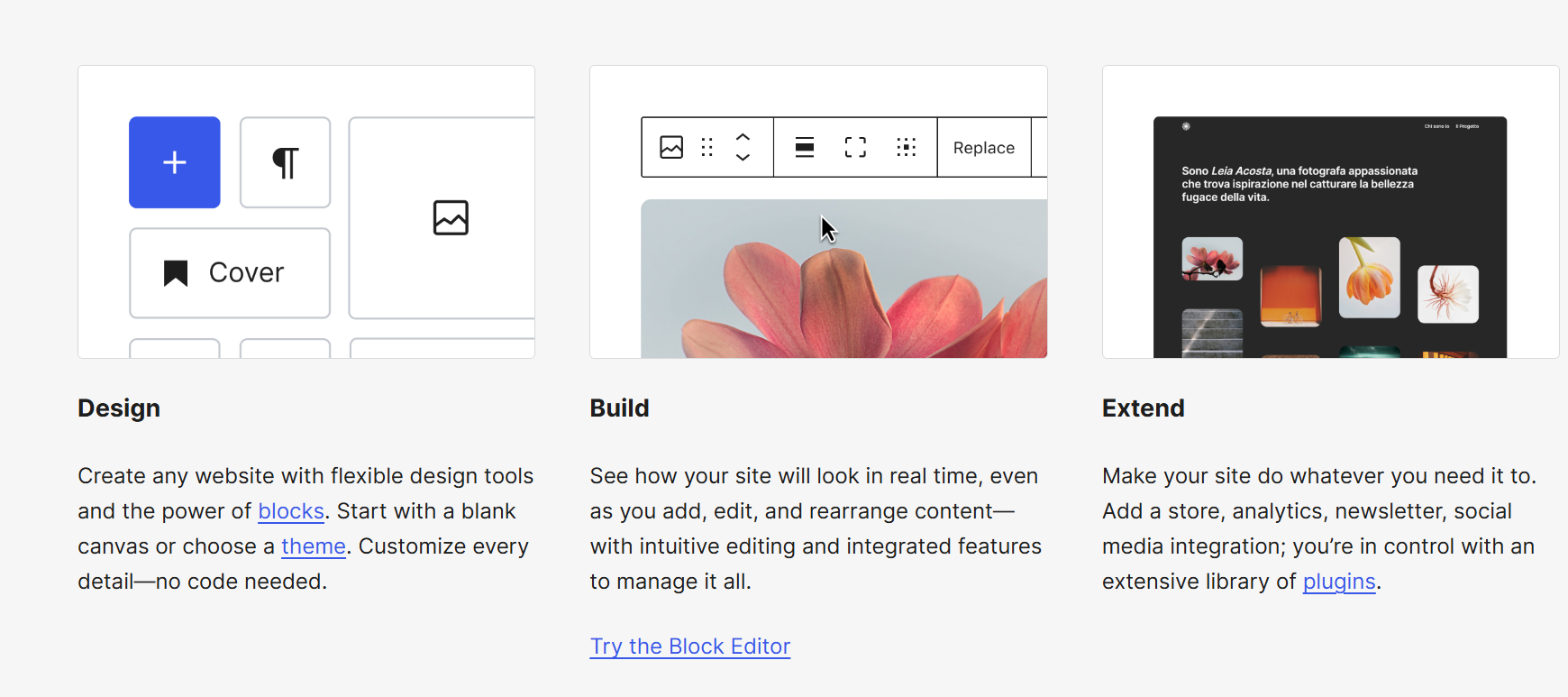Click the Design heading
This screenshot has width=1568, height=697.
point(119,408)
